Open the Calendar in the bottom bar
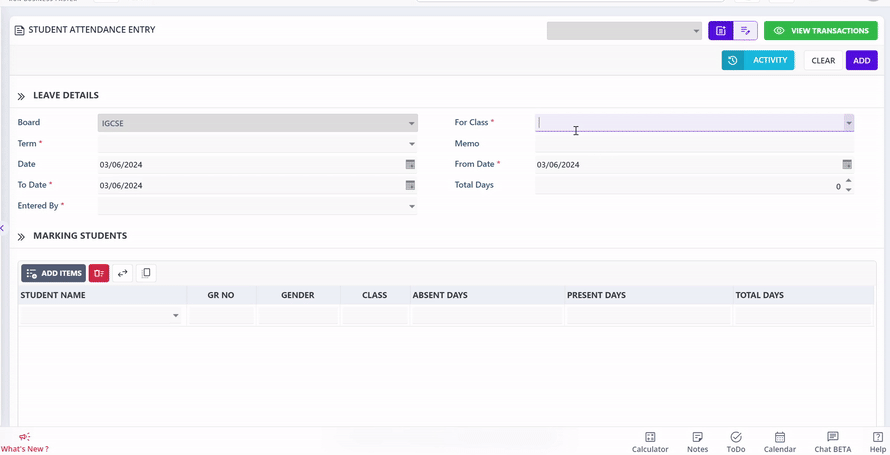890x455 pixels. [780, 442]
